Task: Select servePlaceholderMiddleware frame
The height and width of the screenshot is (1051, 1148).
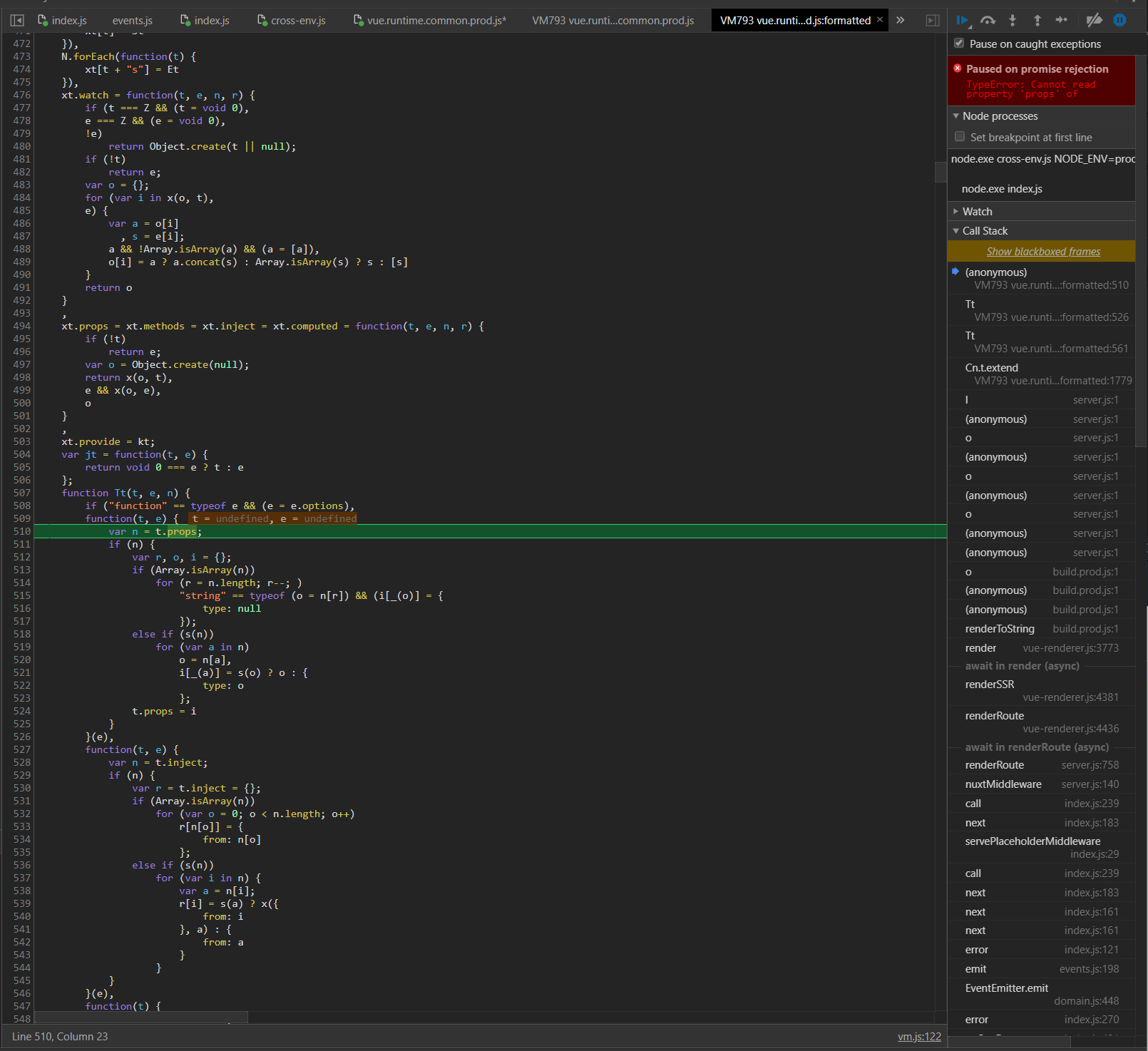Action: [x=1041, y=848]
